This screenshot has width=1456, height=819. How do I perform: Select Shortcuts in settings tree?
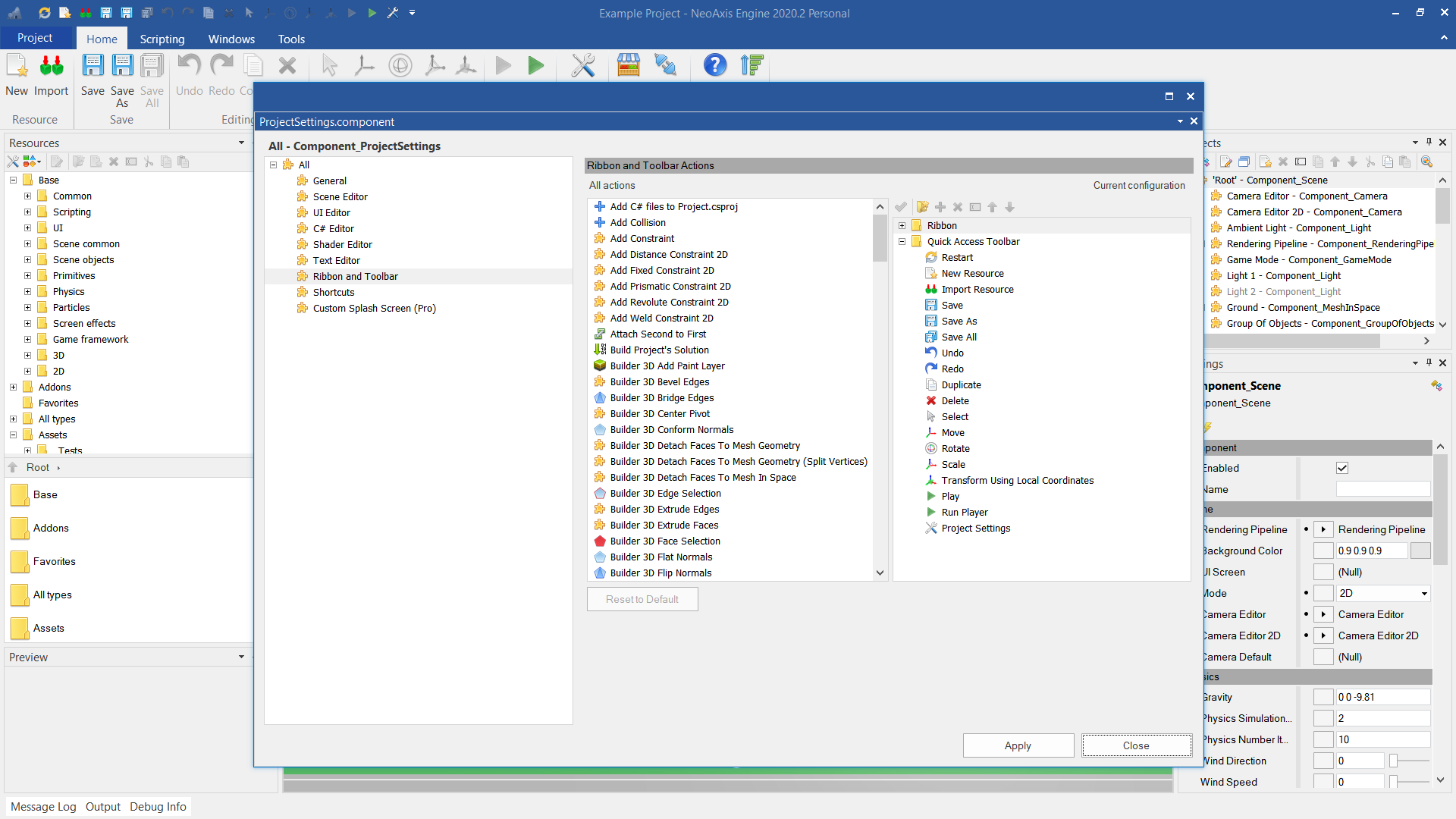click(x=334, y=292)
